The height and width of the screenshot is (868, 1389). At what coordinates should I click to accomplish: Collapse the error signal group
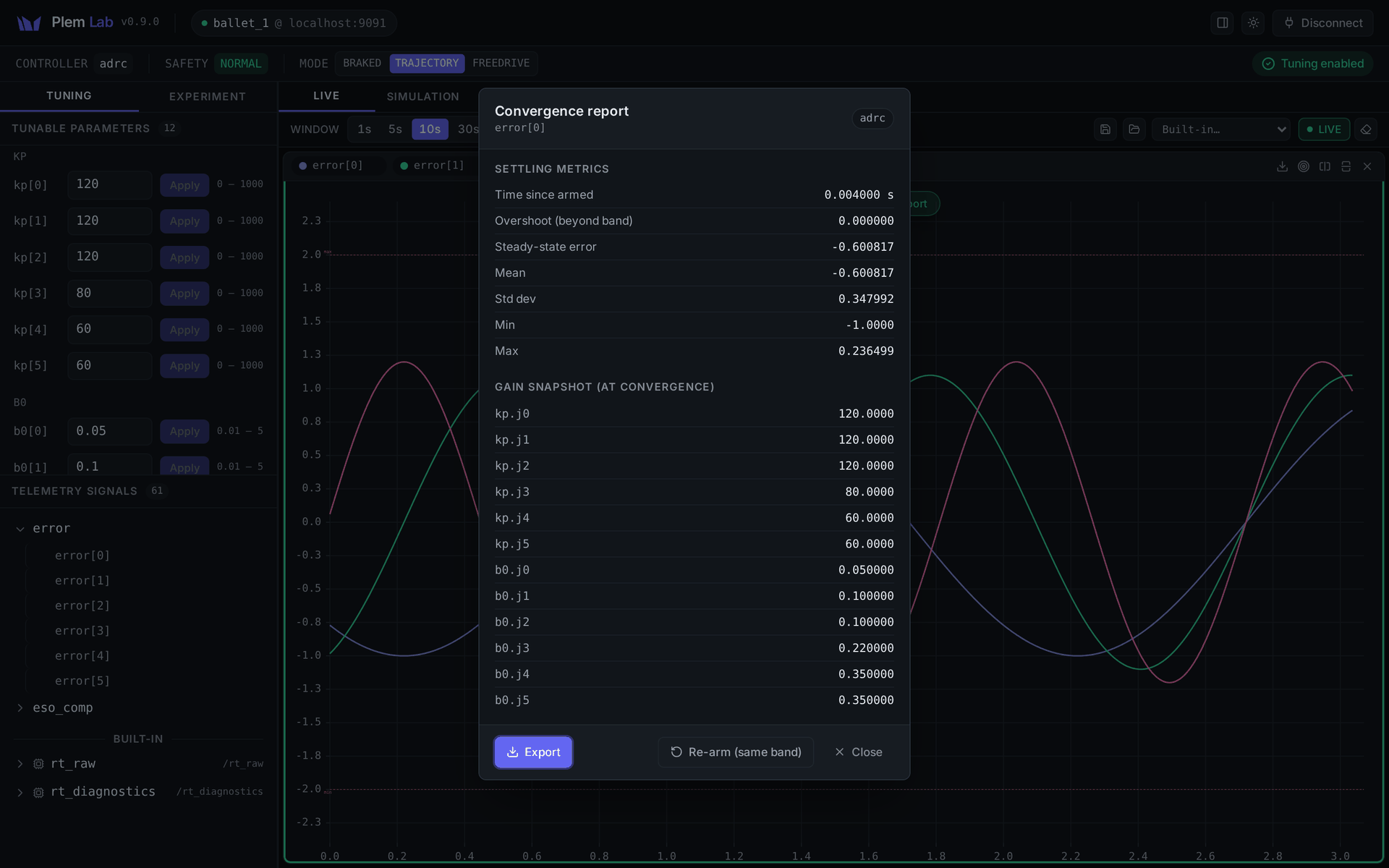20,529
